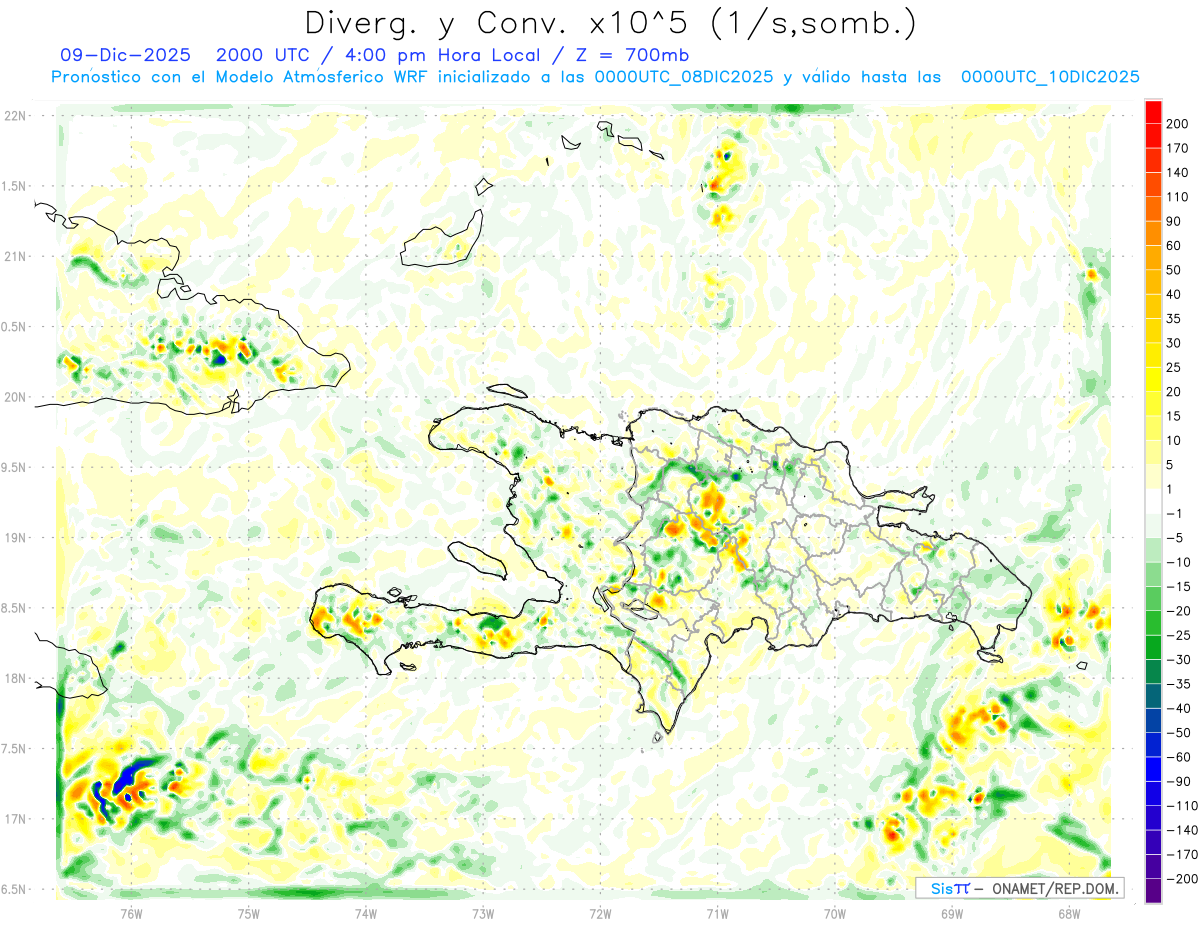Click the color bar value '-1'
This screenshot has height=927, width=1200.
point(1175,514)
